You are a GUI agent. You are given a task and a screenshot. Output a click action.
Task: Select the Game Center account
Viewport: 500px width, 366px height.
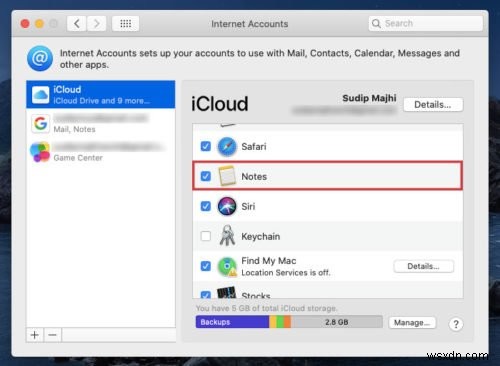click(x=101, y=152)
